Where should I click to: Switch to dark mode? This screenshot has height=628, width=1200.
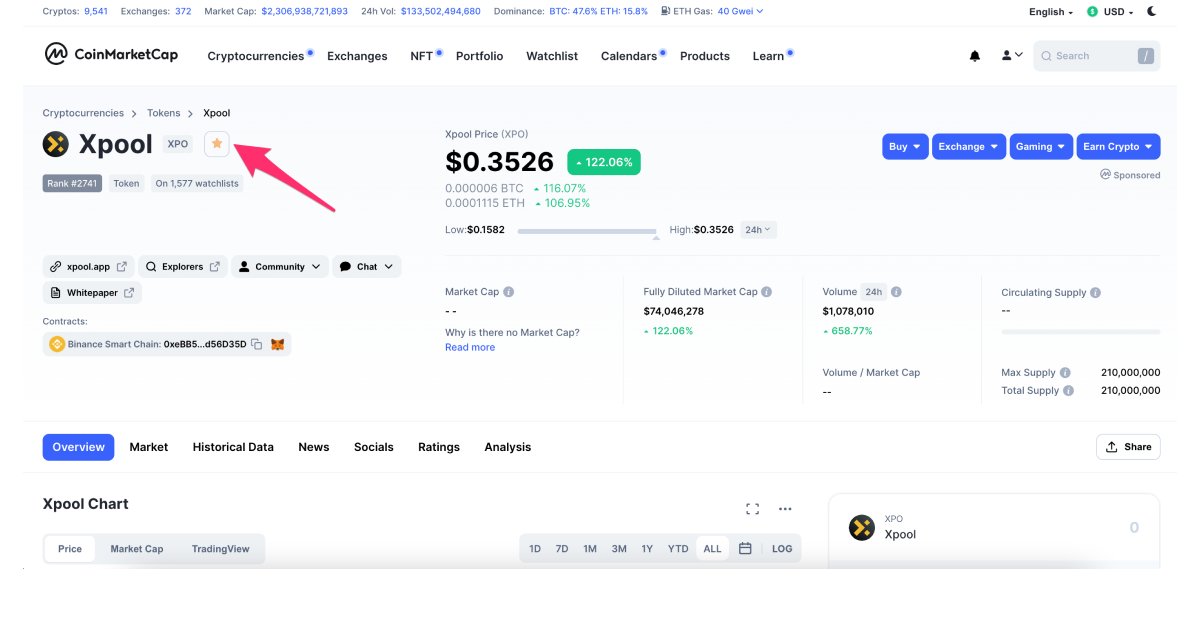coord(1151,11)
